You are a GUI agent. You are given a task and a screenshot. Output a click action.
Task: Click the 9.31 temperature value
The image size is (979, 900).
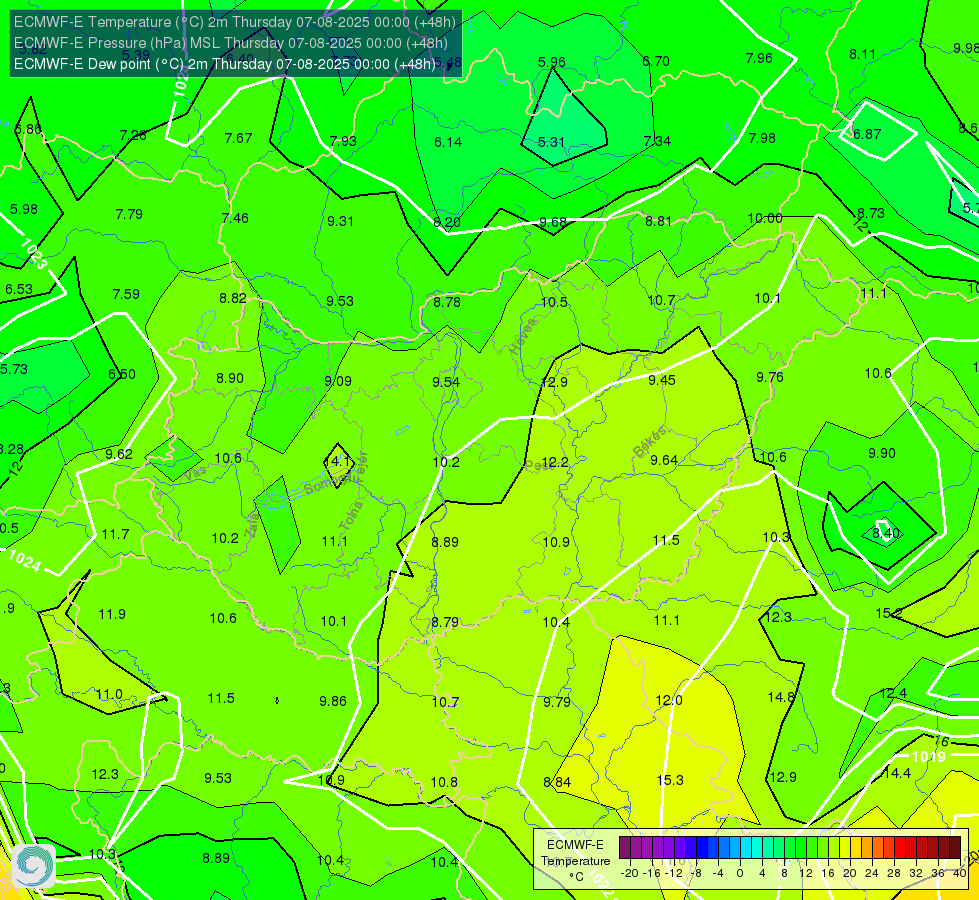[x=340, y=221]
